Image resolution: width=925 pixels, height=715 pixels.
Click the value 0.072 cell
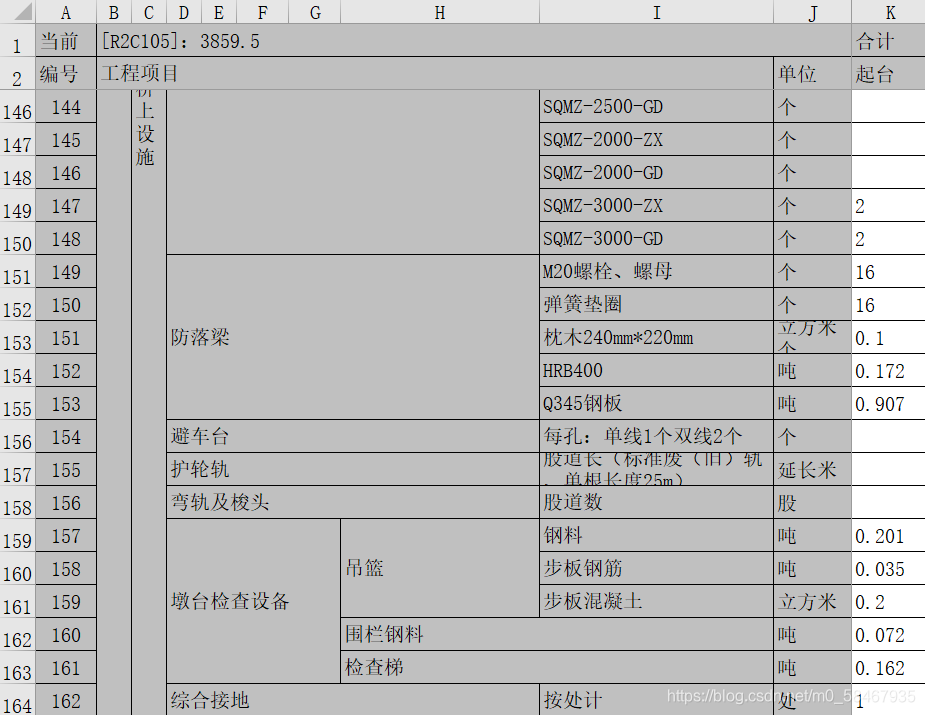point(888,635)
